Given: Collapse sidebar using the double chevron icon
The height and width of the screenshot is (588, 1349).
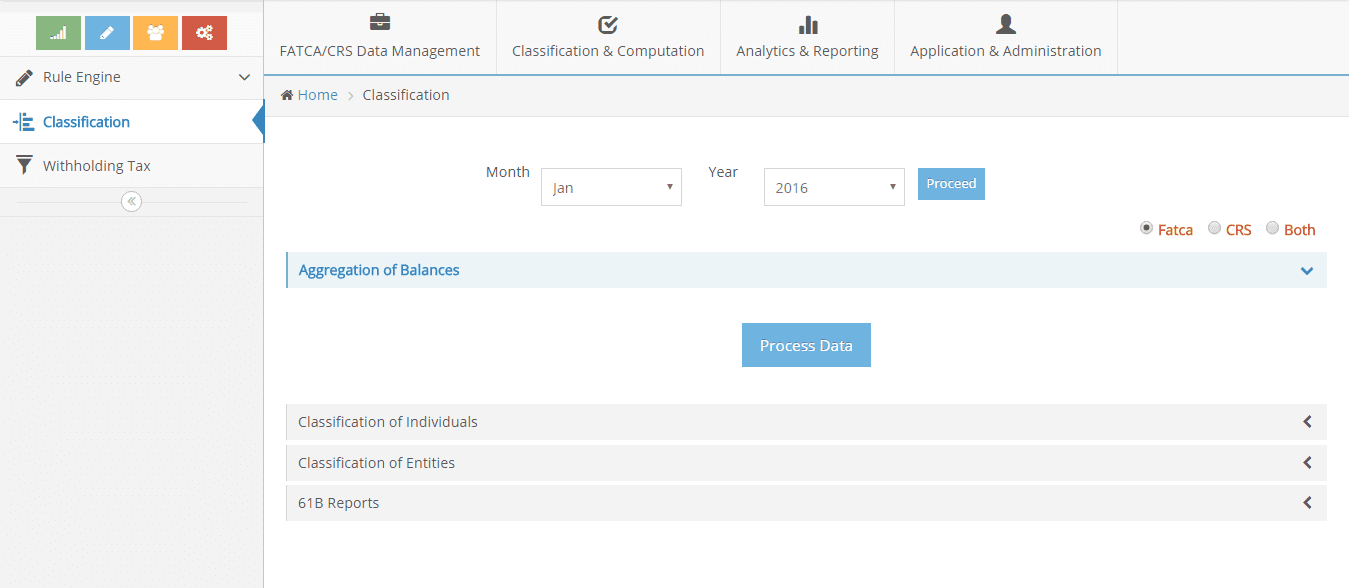Looking at the screenshot, I should (x=131, y=202).
